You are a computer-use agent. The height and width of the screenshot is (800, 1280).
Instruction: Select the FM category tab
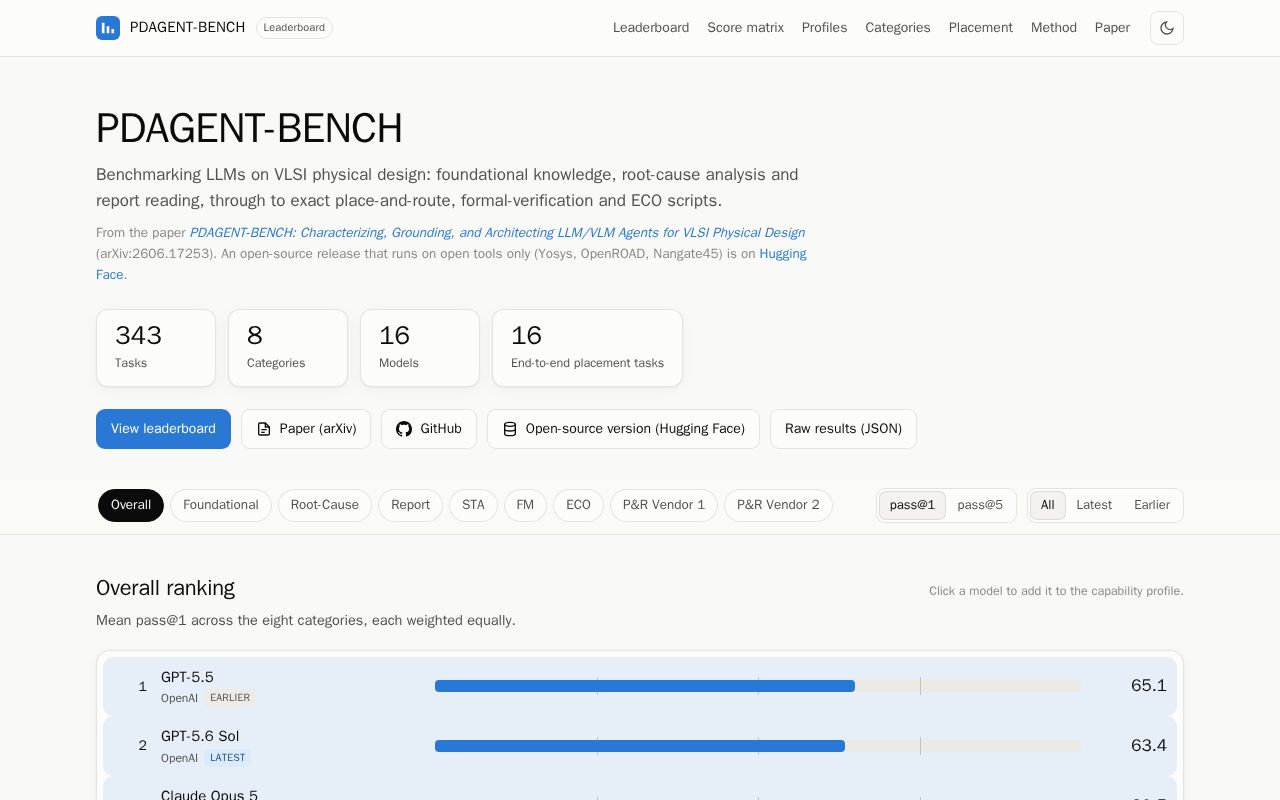coord(525,505)
